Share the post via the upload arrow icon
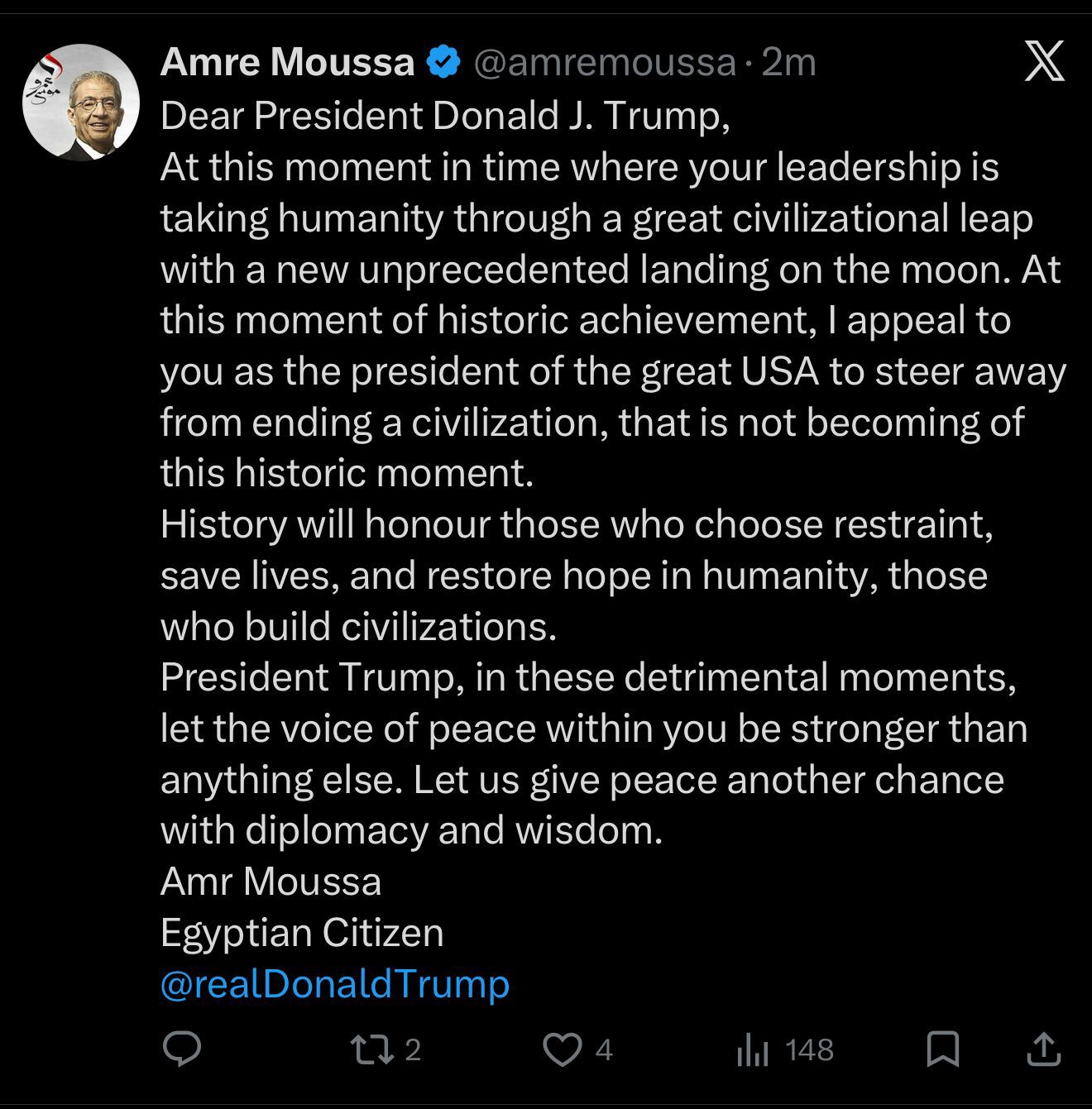This screenshot has height=1109, width=1092. click(1043, 1049)
